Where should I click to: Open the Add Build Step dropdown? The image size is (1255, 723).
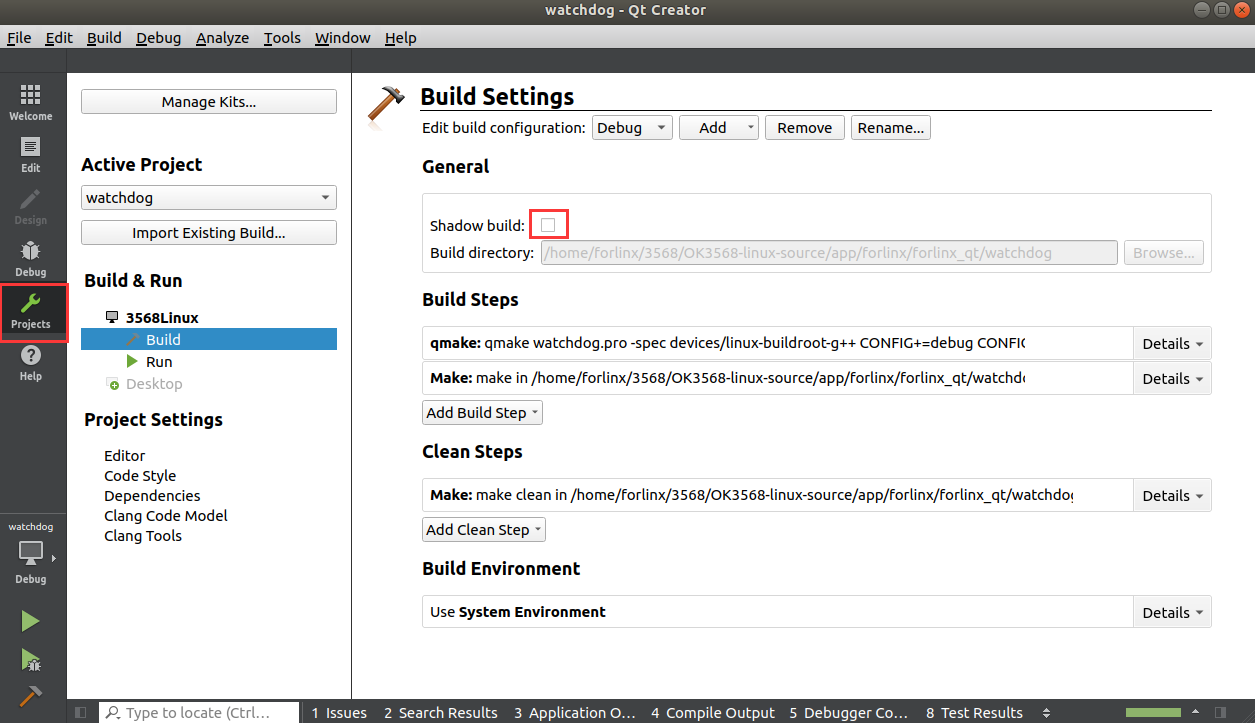(482, 413)
